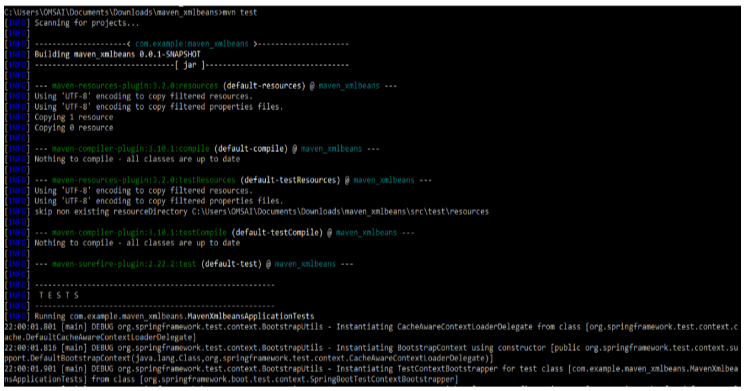Select 'Instantiating CacheAwareContextLoaderDelegate' text
The height and width of the screenshot is (391, 752).
[x=434, y=327]
